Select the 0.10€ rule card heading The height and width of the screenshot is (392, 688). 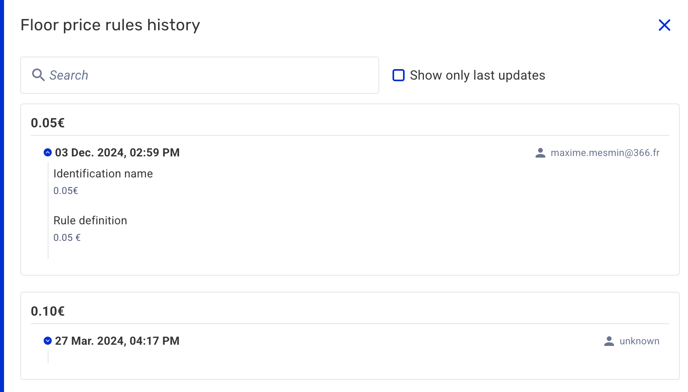point(47,311)
